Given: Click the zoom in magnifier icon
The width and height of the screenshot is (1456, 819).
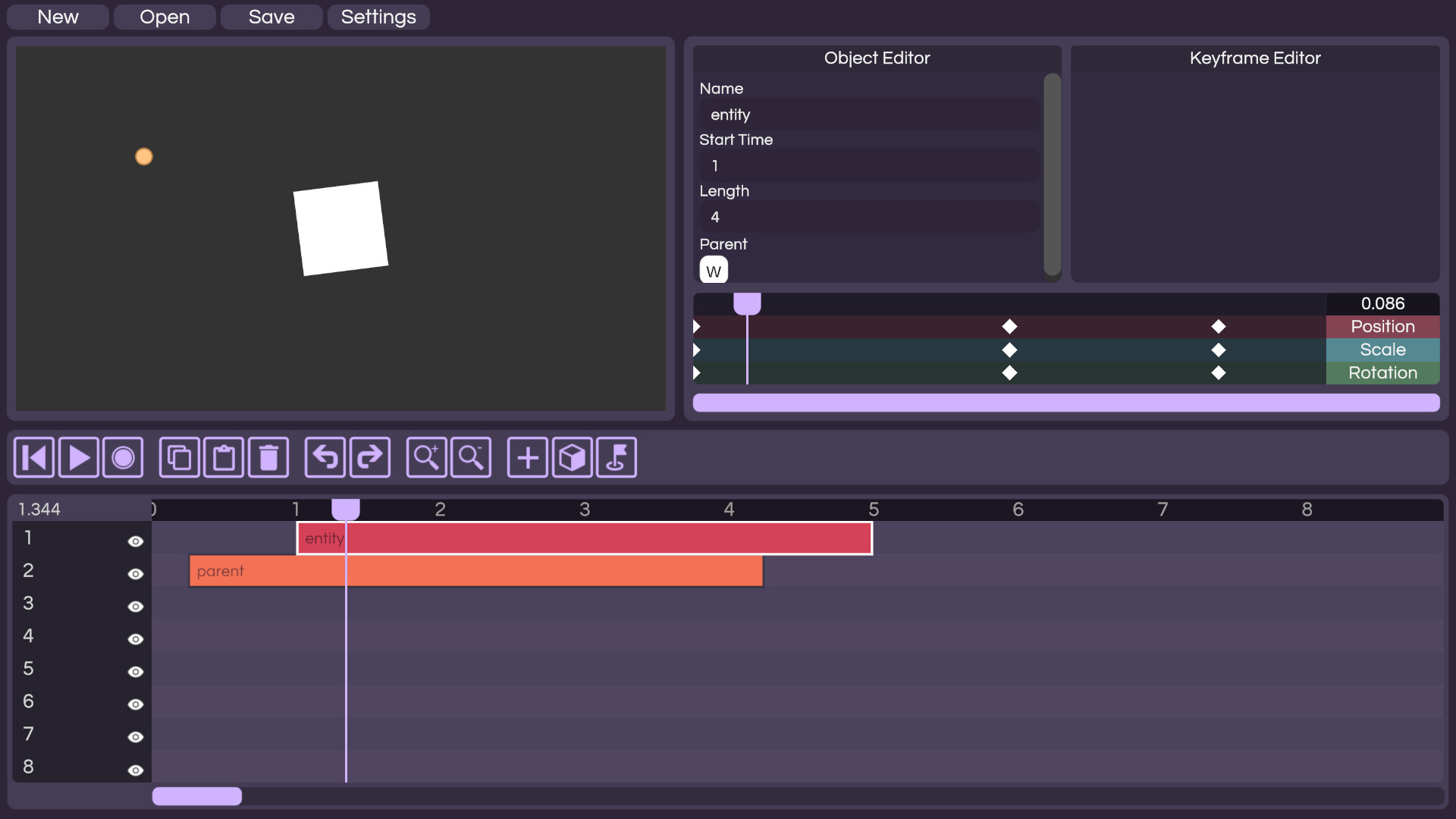Looking at the screenshot, I should click(426, 457).
